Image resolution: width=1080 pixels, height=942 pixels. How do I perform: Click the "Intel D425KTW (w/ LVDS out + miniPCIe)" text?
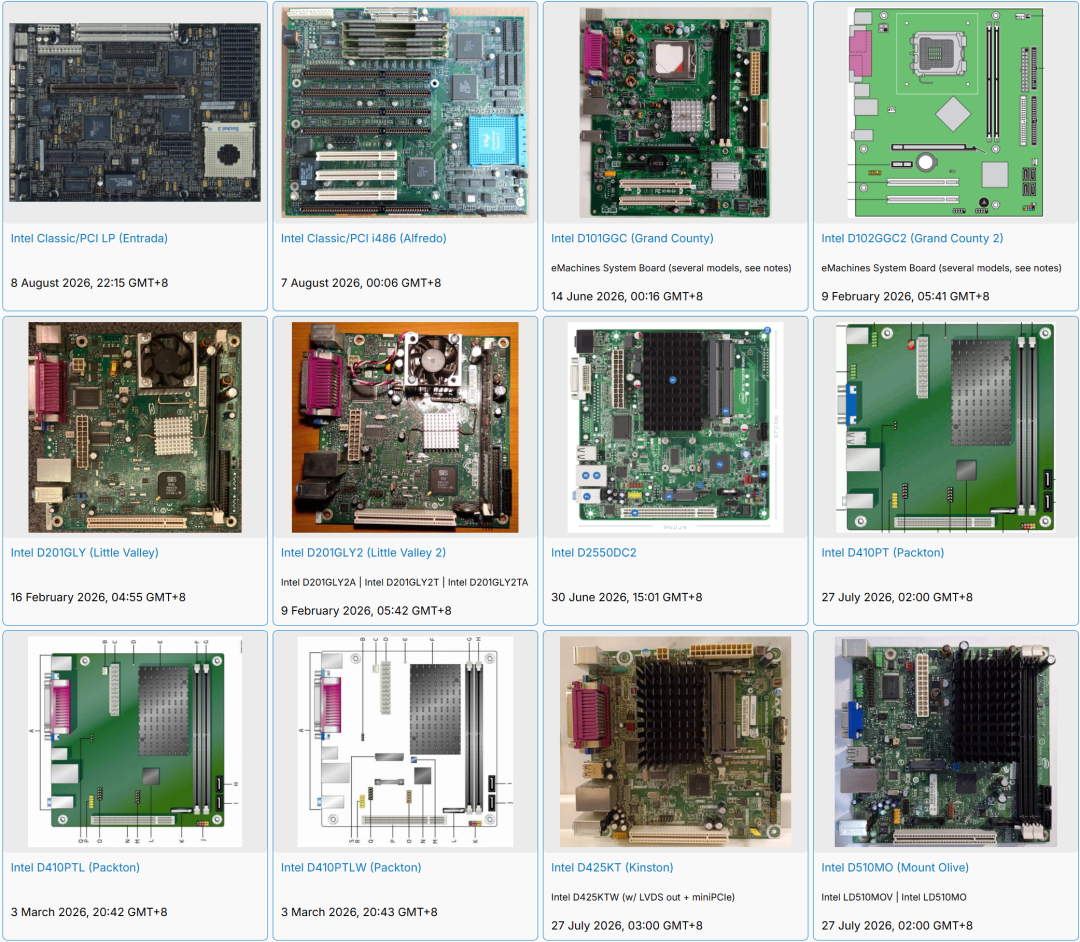point(643,897)
